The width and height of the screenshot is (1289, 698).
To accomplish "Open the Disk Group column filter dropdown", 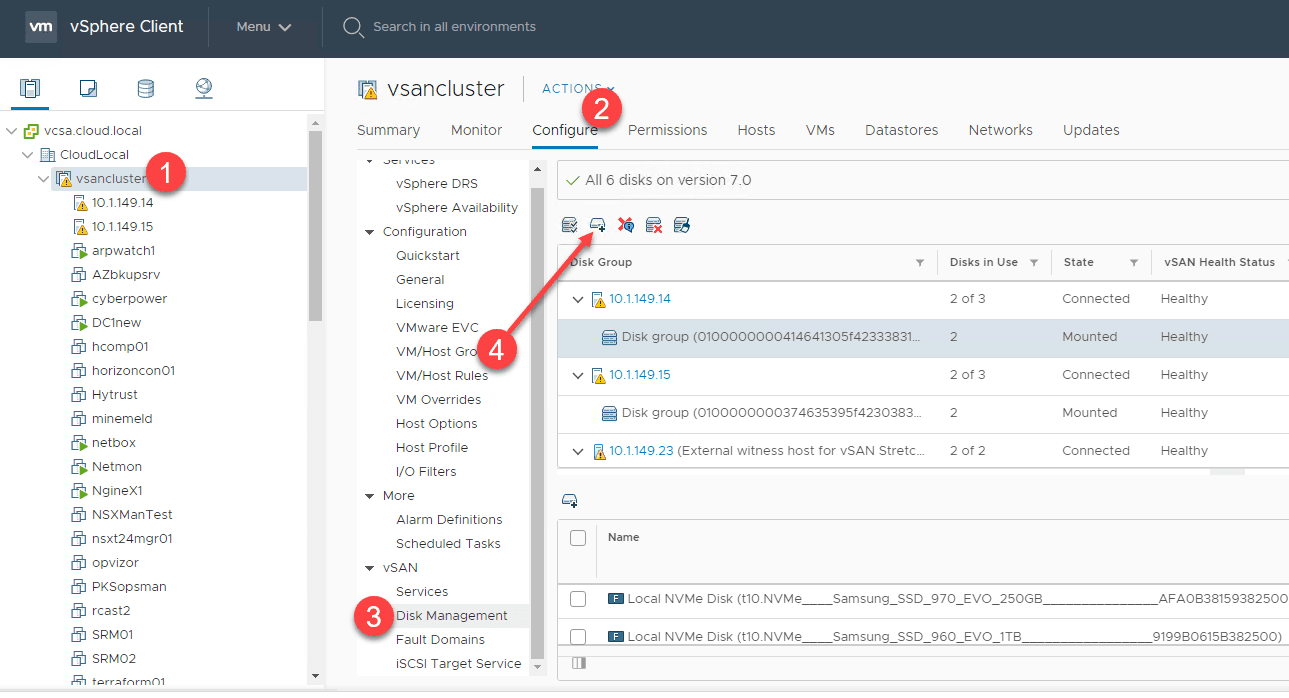I will [921, 262].
